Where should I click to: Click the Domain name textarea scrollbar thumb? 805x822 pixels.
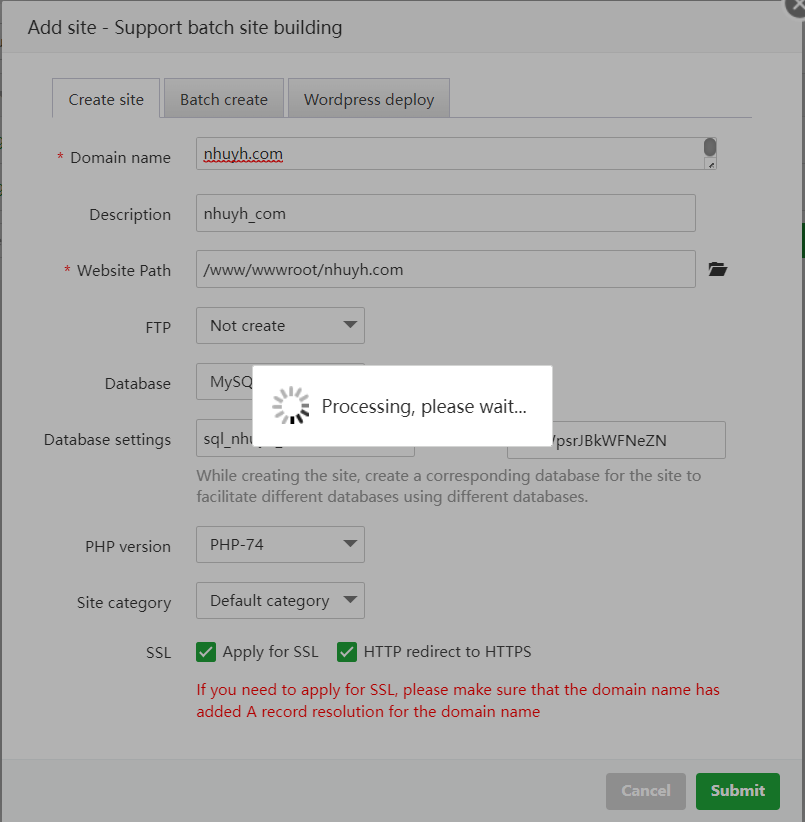pyautogui.click(x=710, y=147)
